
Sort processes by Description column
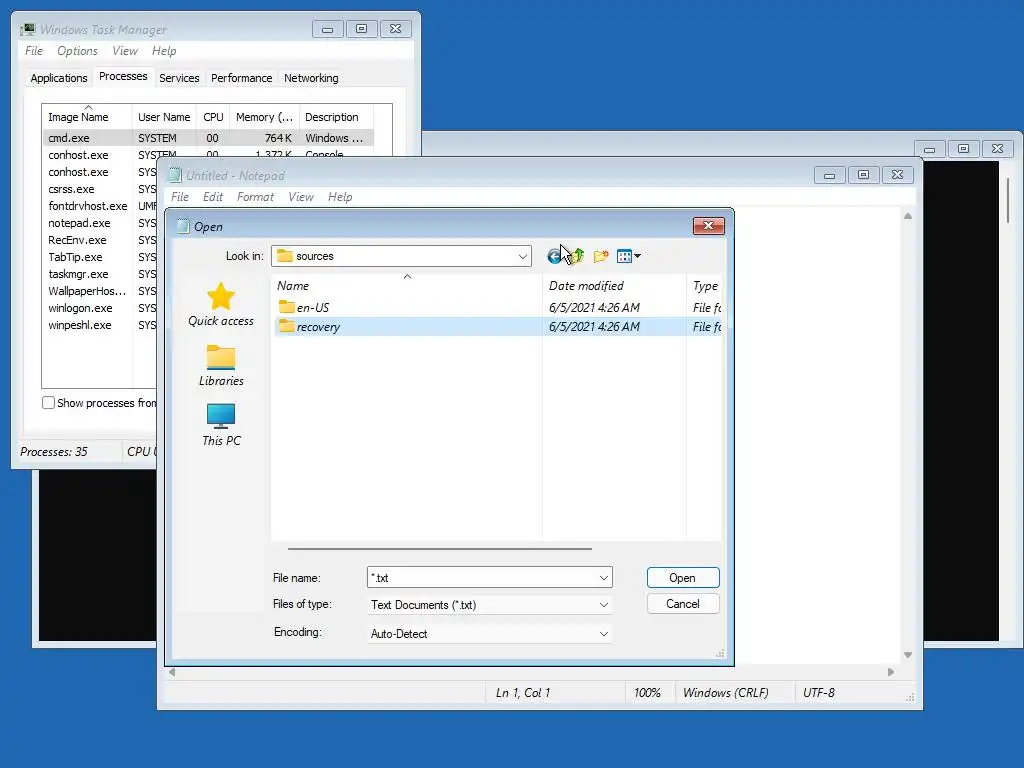[336, 117]
